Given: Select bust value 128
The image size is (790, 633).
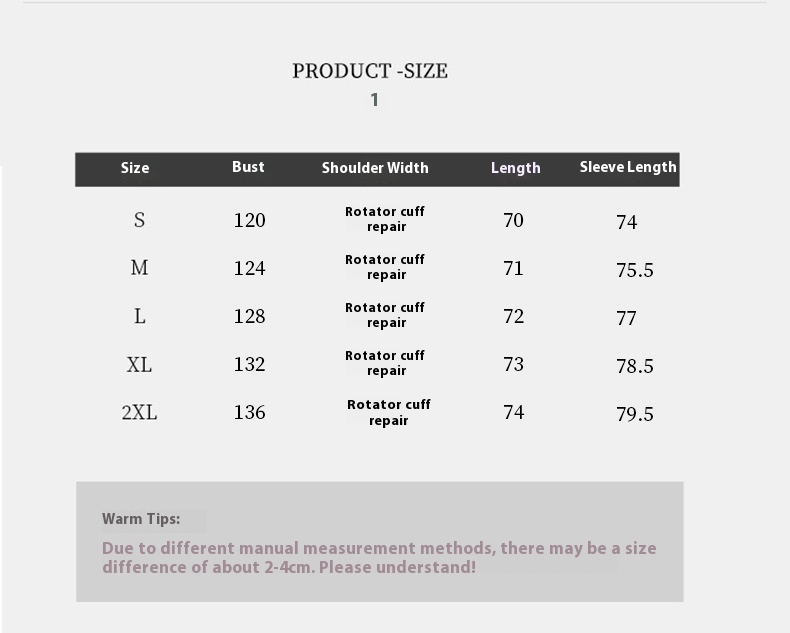Looking at the screenshot, I should click(250, 316).
